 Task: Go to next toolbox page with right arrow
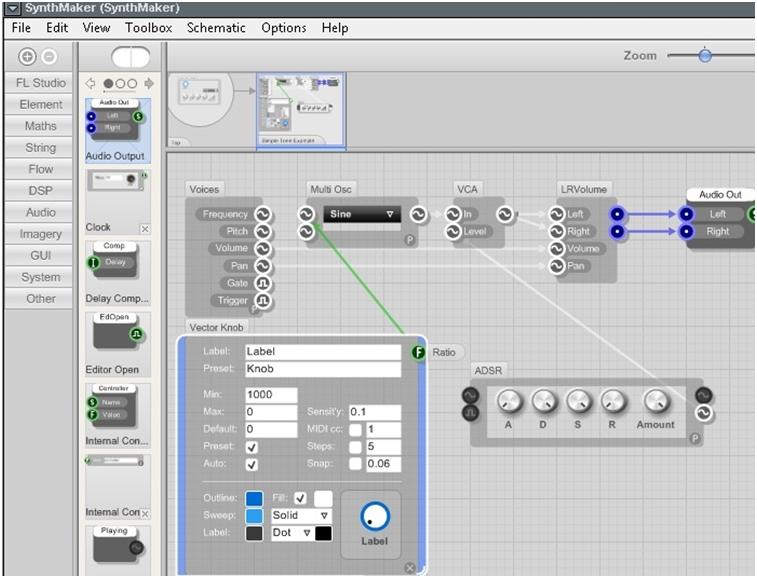point(149,84)
